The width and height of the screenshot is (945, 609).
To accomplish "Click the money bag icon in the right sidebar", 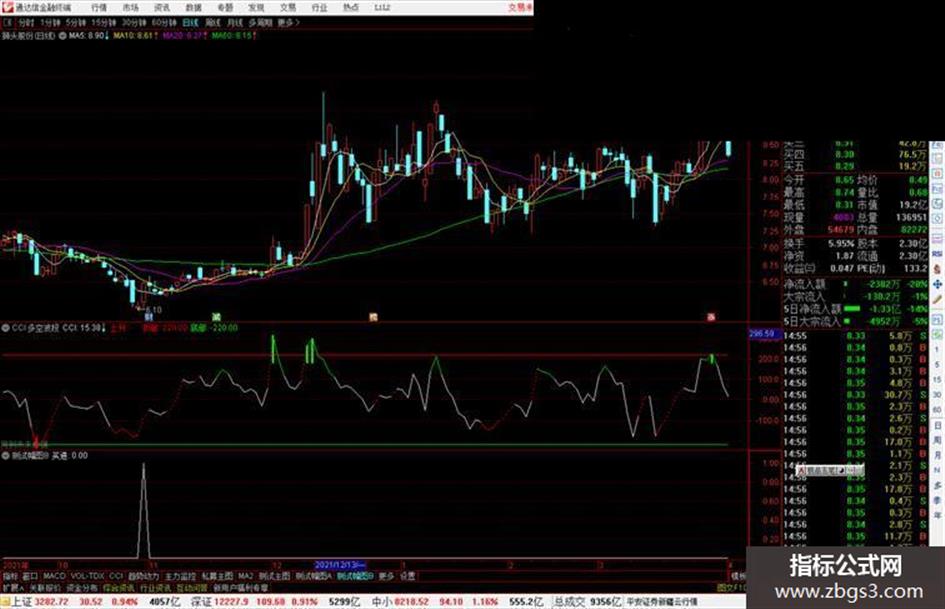I will point(937,270).
